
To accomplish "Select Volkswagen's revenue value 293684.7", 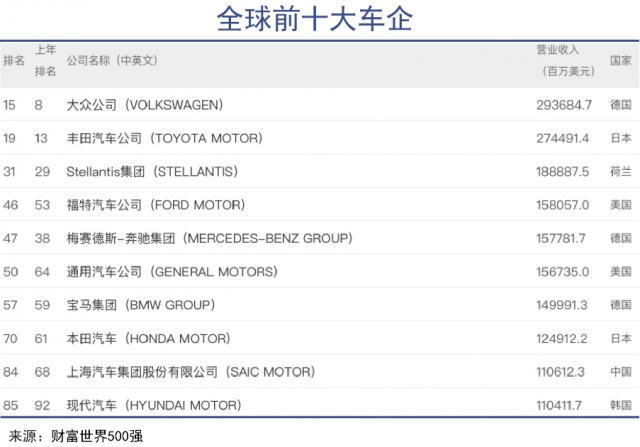I will click(x=565, y=105).
